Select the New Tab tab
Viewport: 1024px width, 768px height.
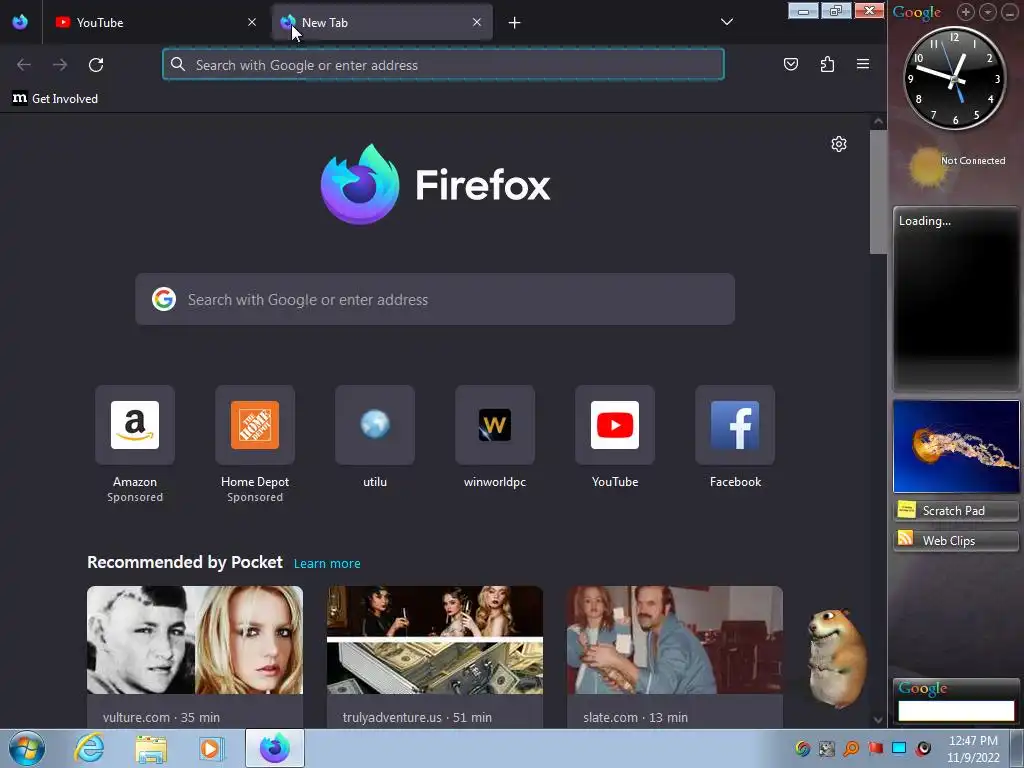tap(382, 22)
